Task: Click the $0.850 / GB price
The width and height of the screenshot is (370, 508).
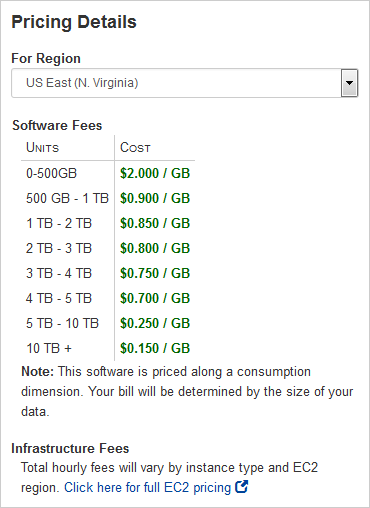Action: click(x=155, y=223)
